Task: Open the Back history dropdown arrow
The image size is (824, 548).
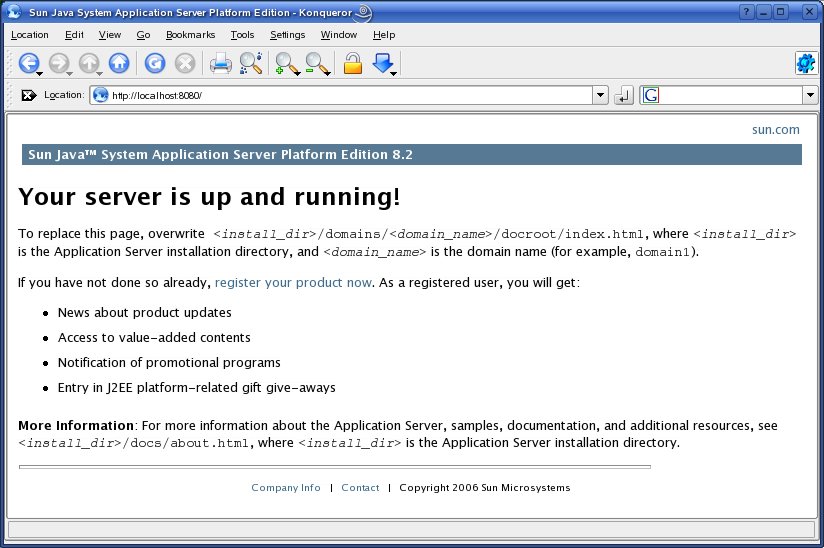Action: pyautogui.click(x=39, y=74)
